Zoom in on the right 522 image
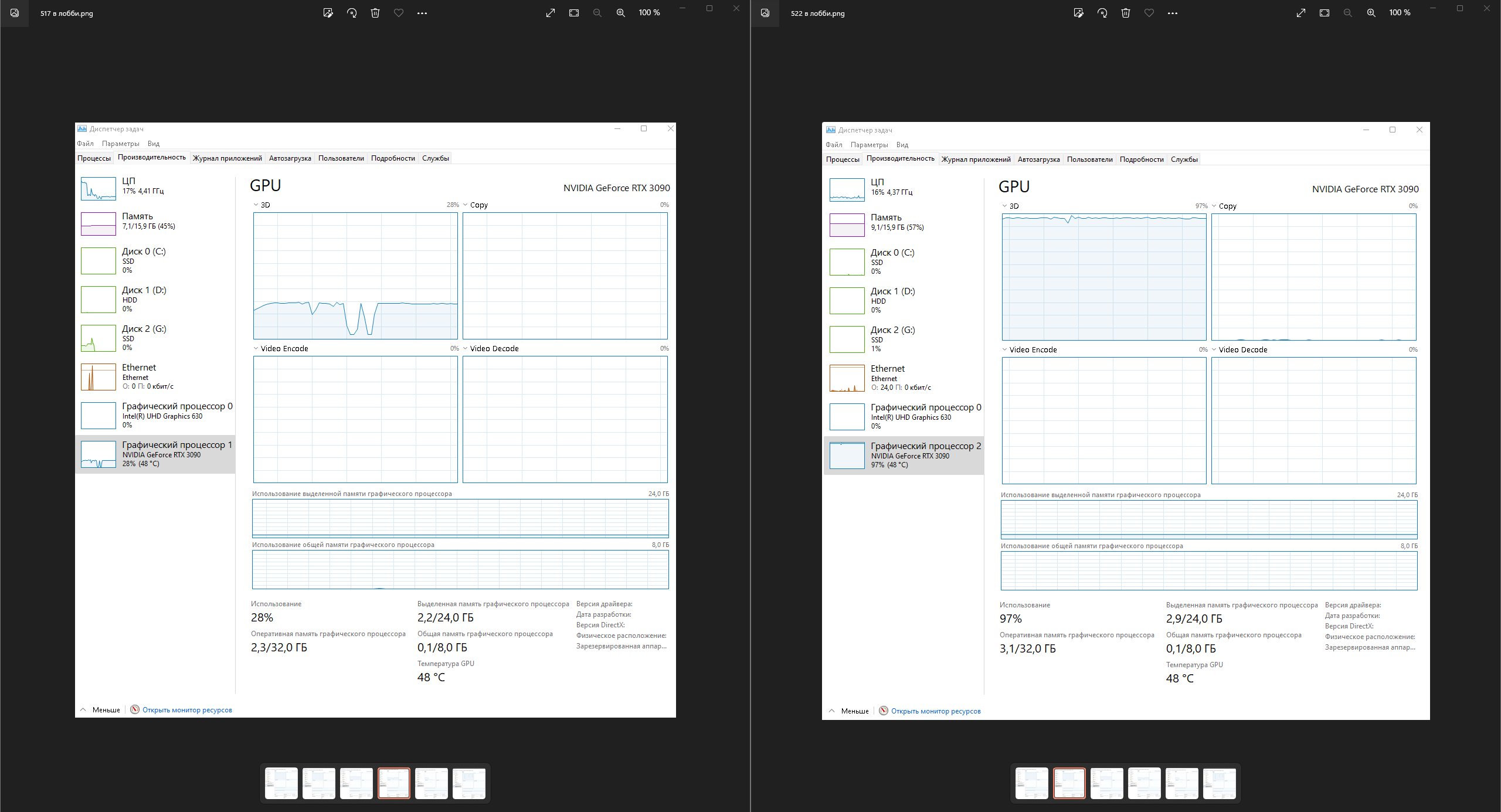 1371,13
